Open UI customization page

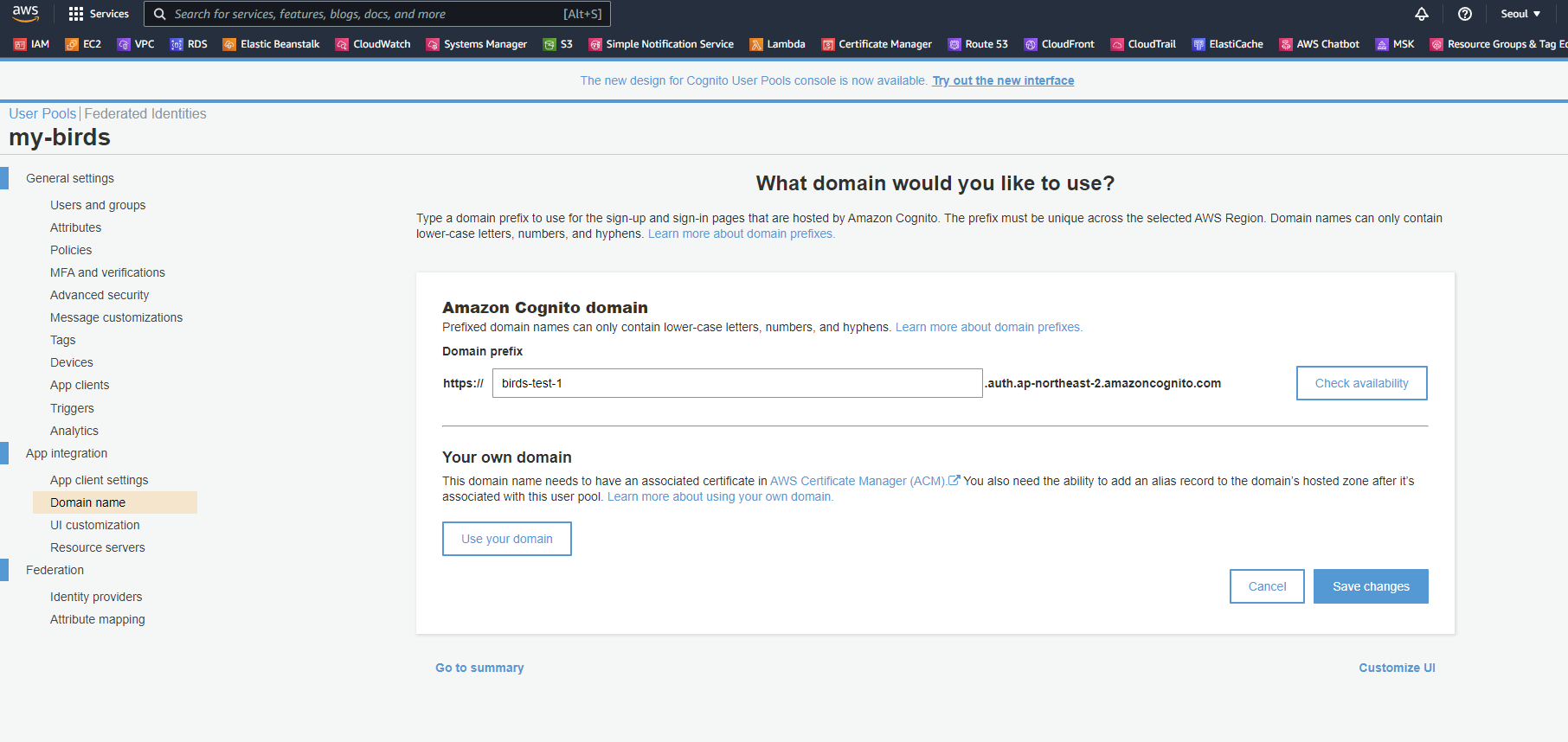(95, 525)
